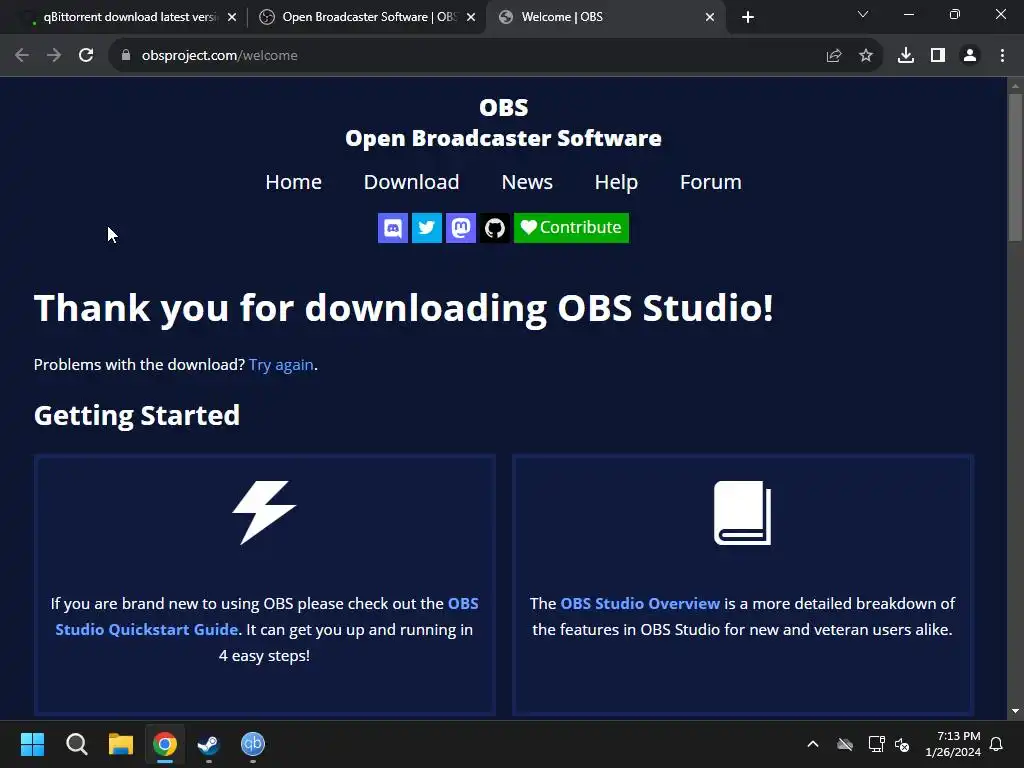Open the notifications bell icon
Image resolution: width=1024 pixels, height=768 pixels.
pos(997,744)
